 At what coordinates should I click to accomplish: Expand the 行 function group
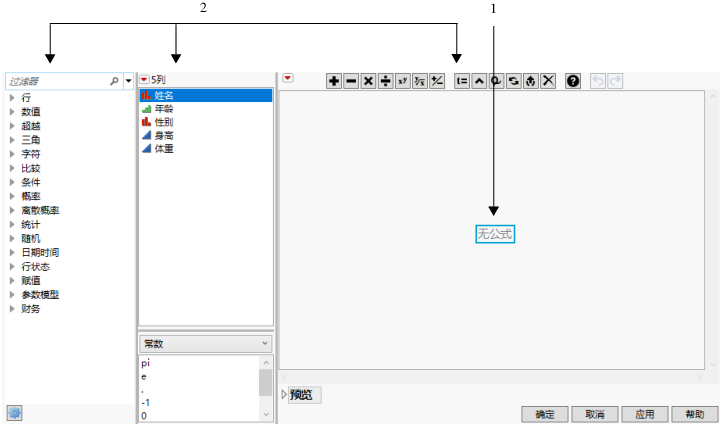tap(12, 98)
